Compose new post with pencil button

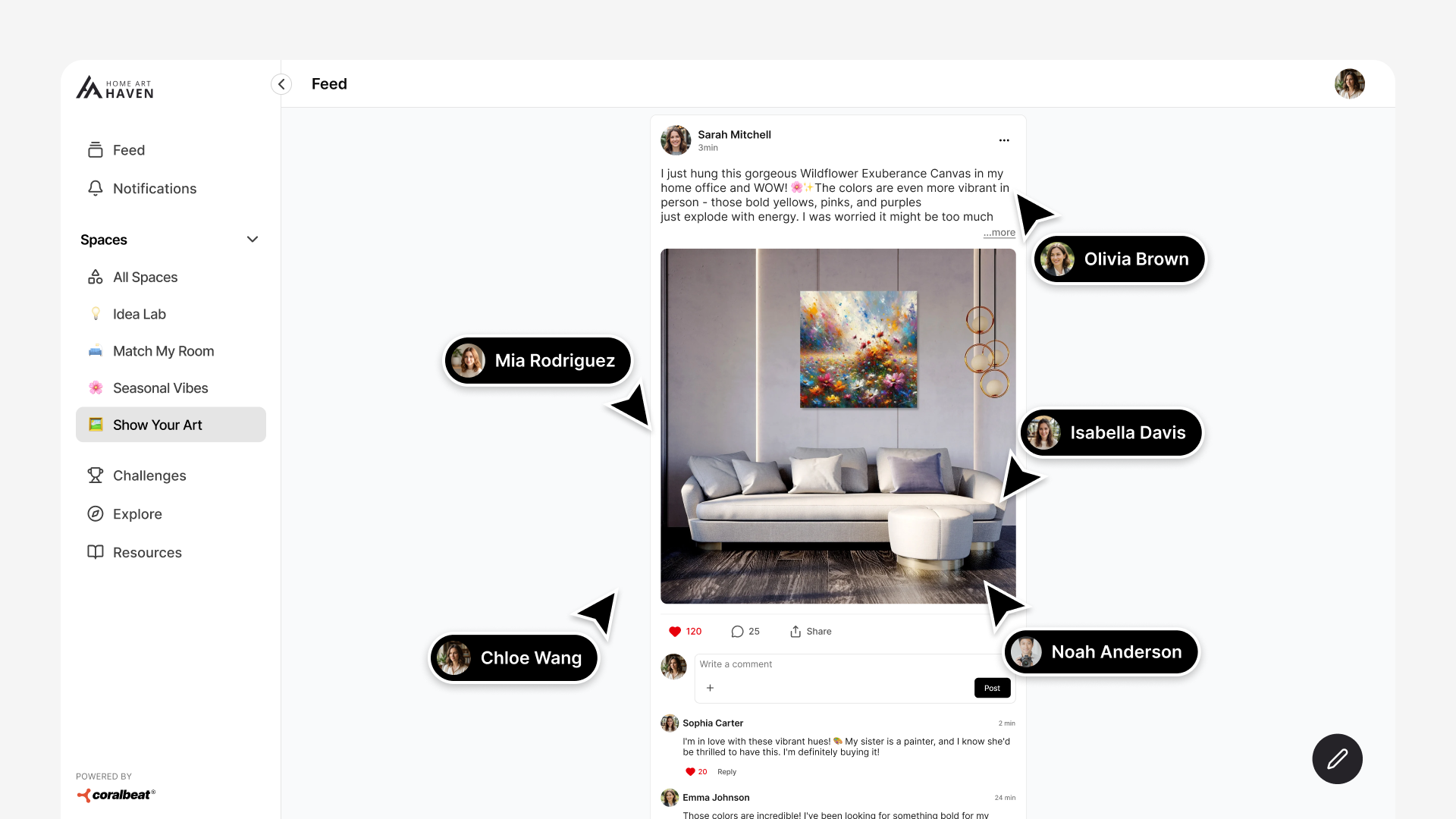(x=1338, y=759)
